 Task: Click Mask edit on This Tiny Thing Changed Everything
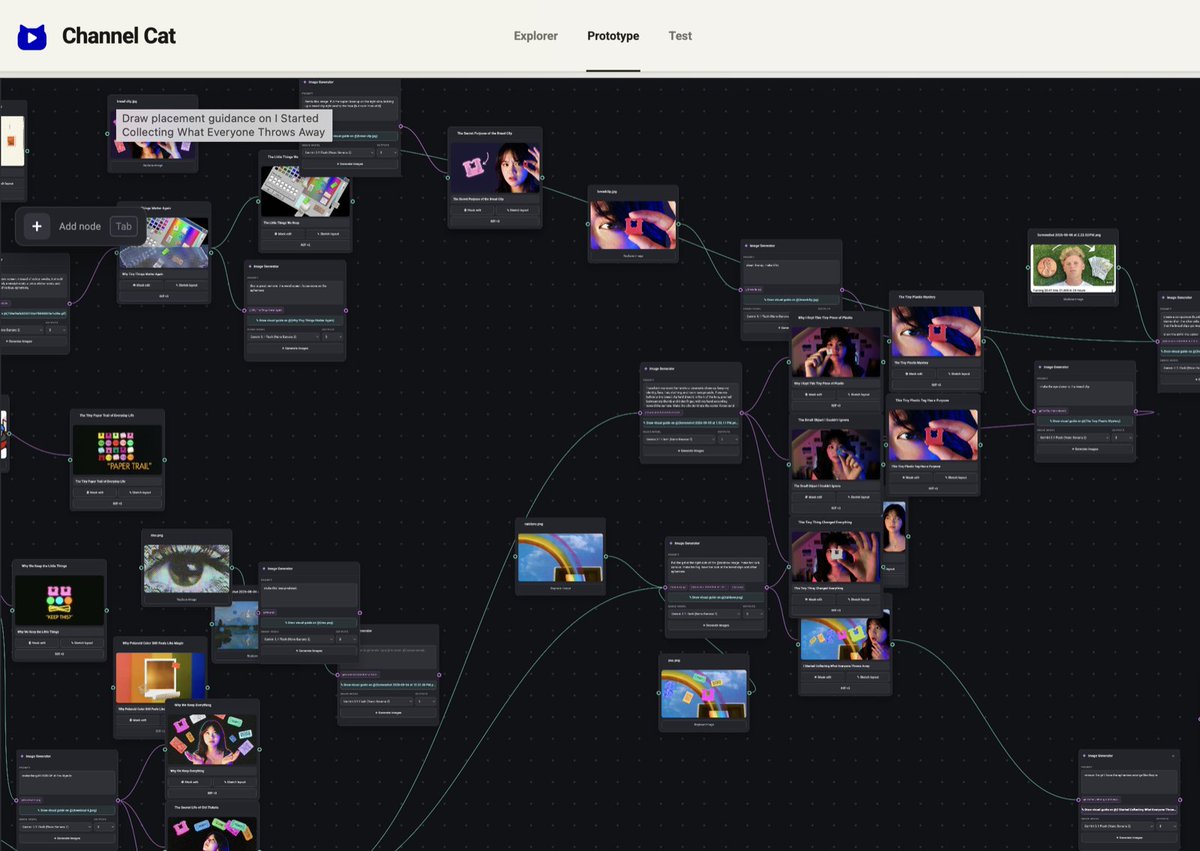point(815,600)
